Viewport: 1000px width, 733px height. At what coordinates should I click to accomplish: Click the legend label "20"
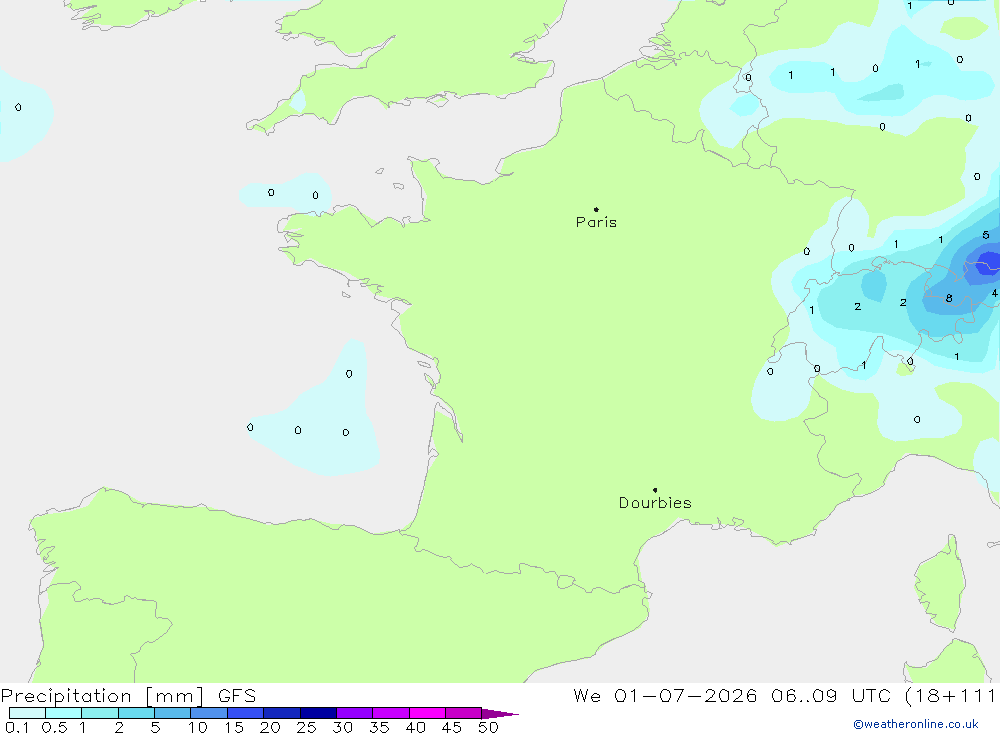(270, 727)
